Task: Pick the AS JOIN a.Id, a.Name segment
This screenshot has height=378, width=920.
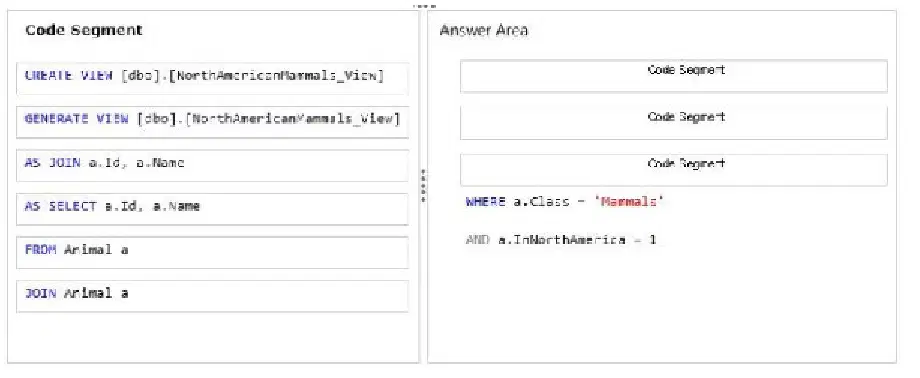Action: pos(212,165)
